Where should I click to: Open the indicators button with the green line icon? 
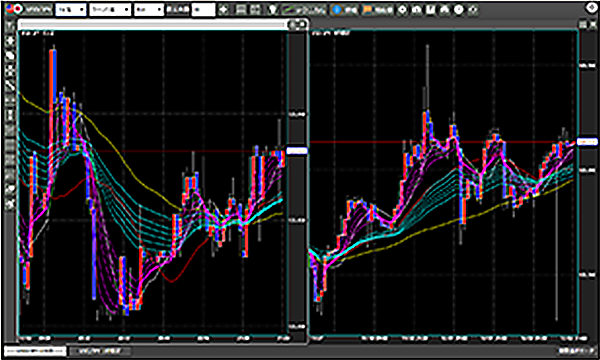[x=304, y=10]
